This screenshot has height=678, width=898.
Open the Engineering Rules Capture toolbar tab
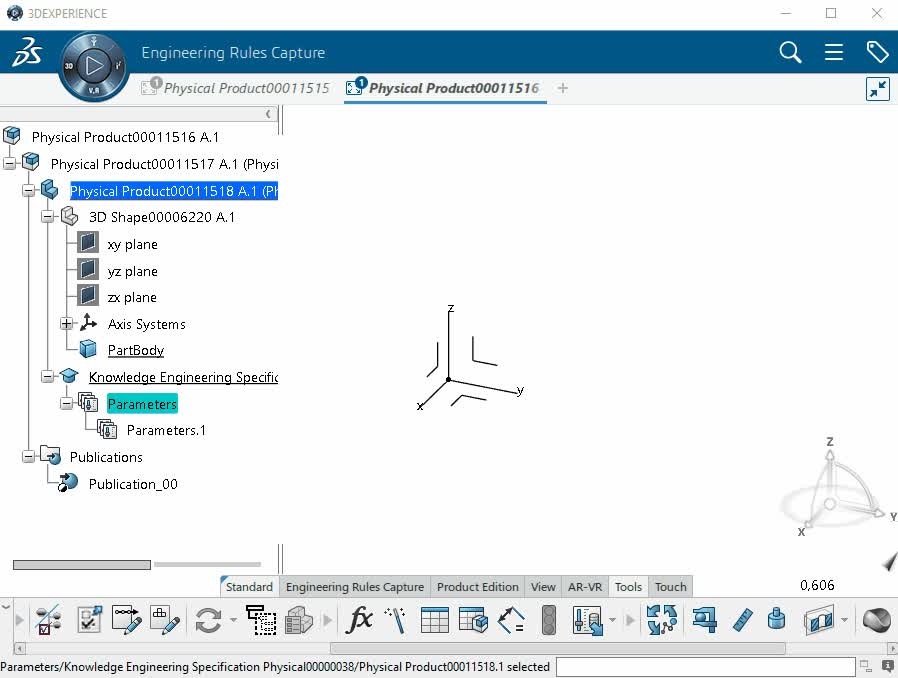pos(355,587)
